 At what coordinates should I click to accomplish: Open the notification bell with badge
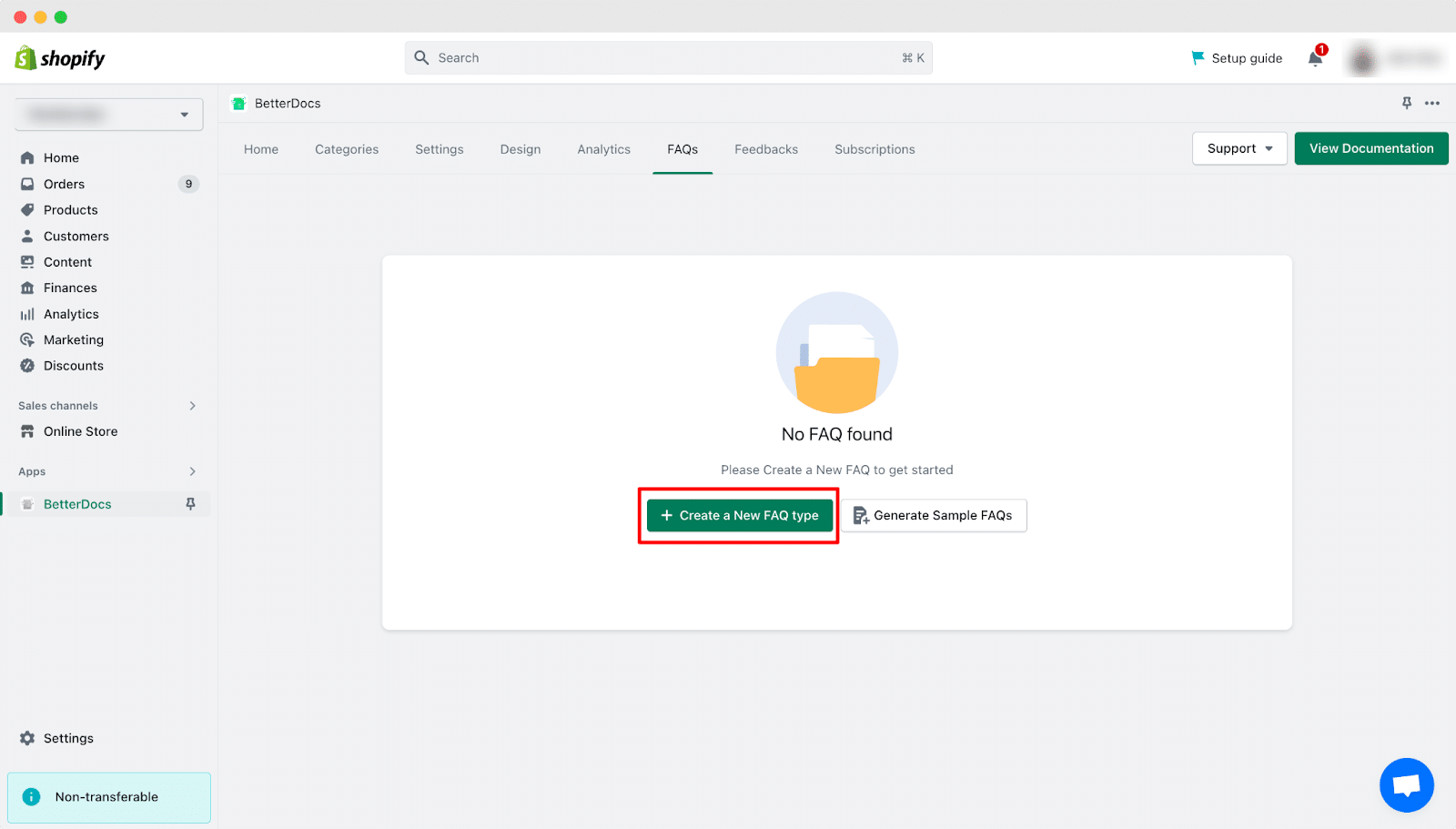pyautogui.click(x=1314, y=57)
